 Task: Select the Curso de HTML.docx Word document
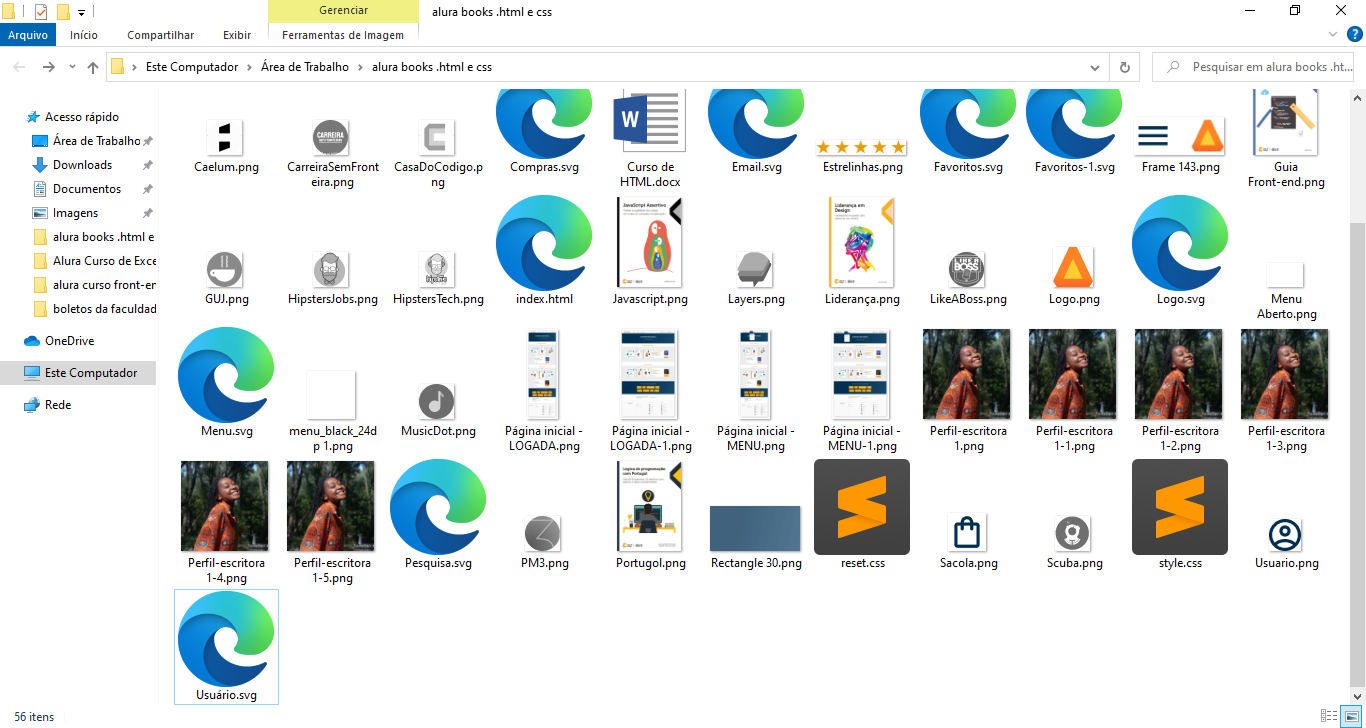point(650,123)
